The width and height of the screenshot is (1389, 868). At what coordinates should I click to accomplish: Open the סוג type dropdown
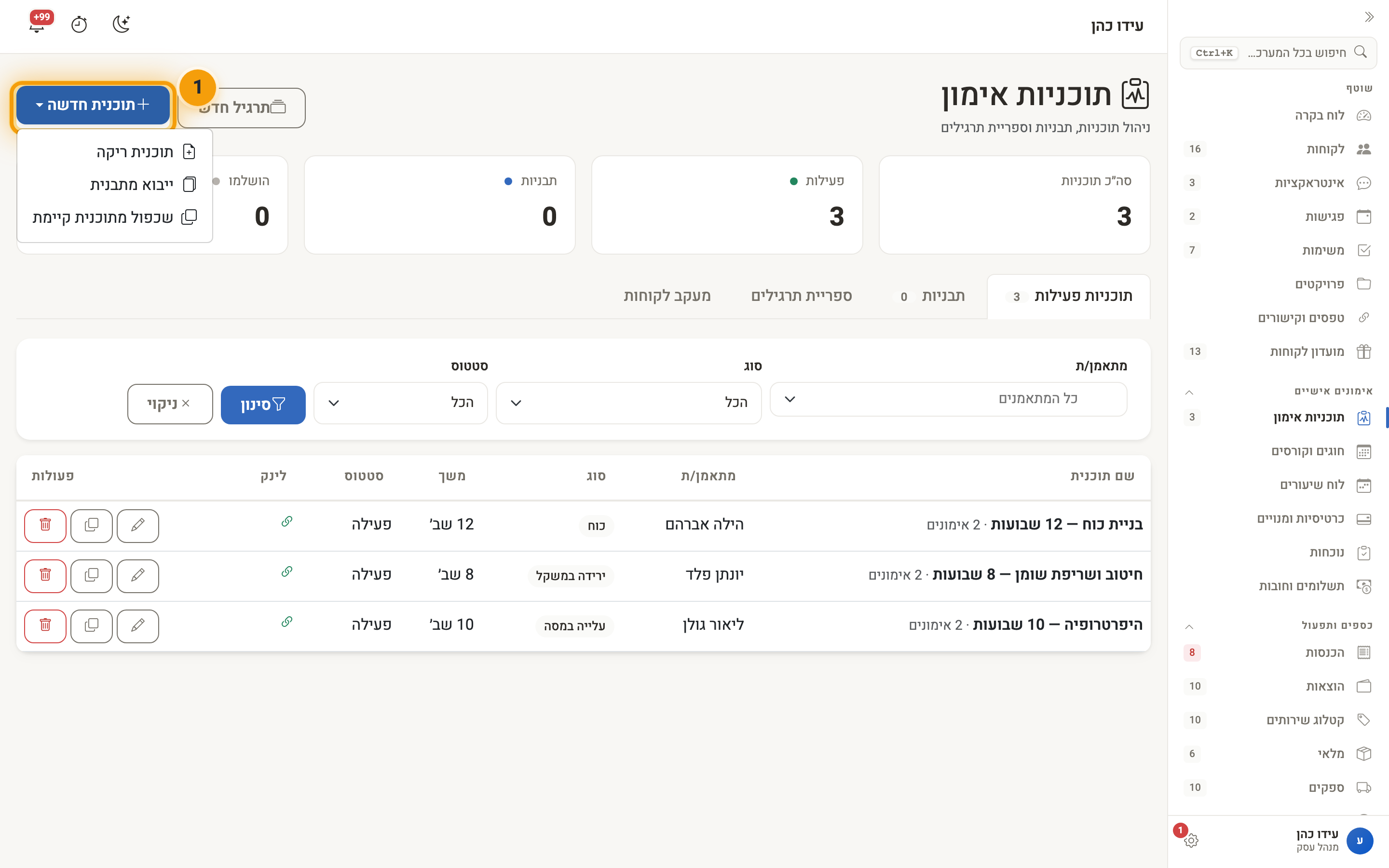[628, 403]
